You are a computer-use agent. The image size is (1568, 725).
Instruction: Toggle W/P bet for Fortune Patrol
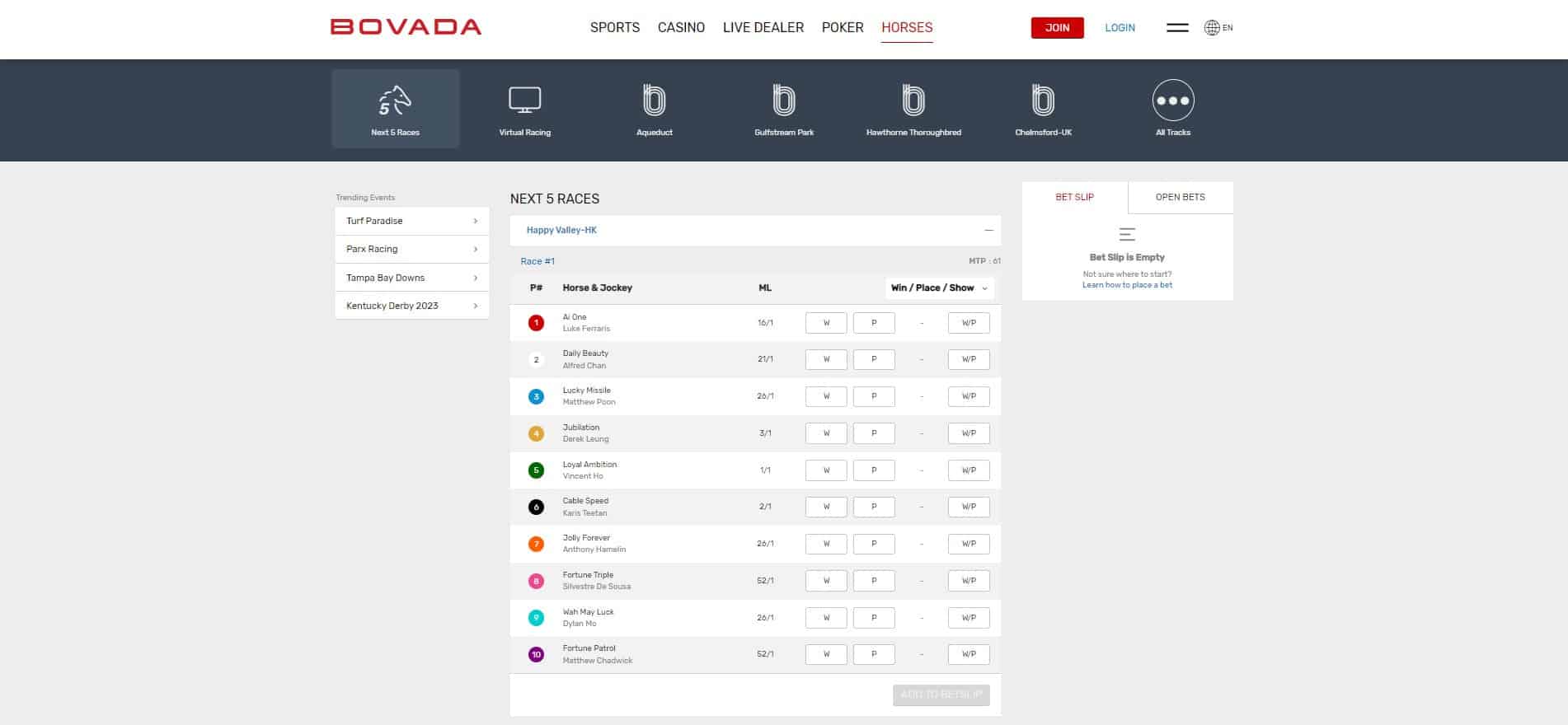click(x=969, y=654)
